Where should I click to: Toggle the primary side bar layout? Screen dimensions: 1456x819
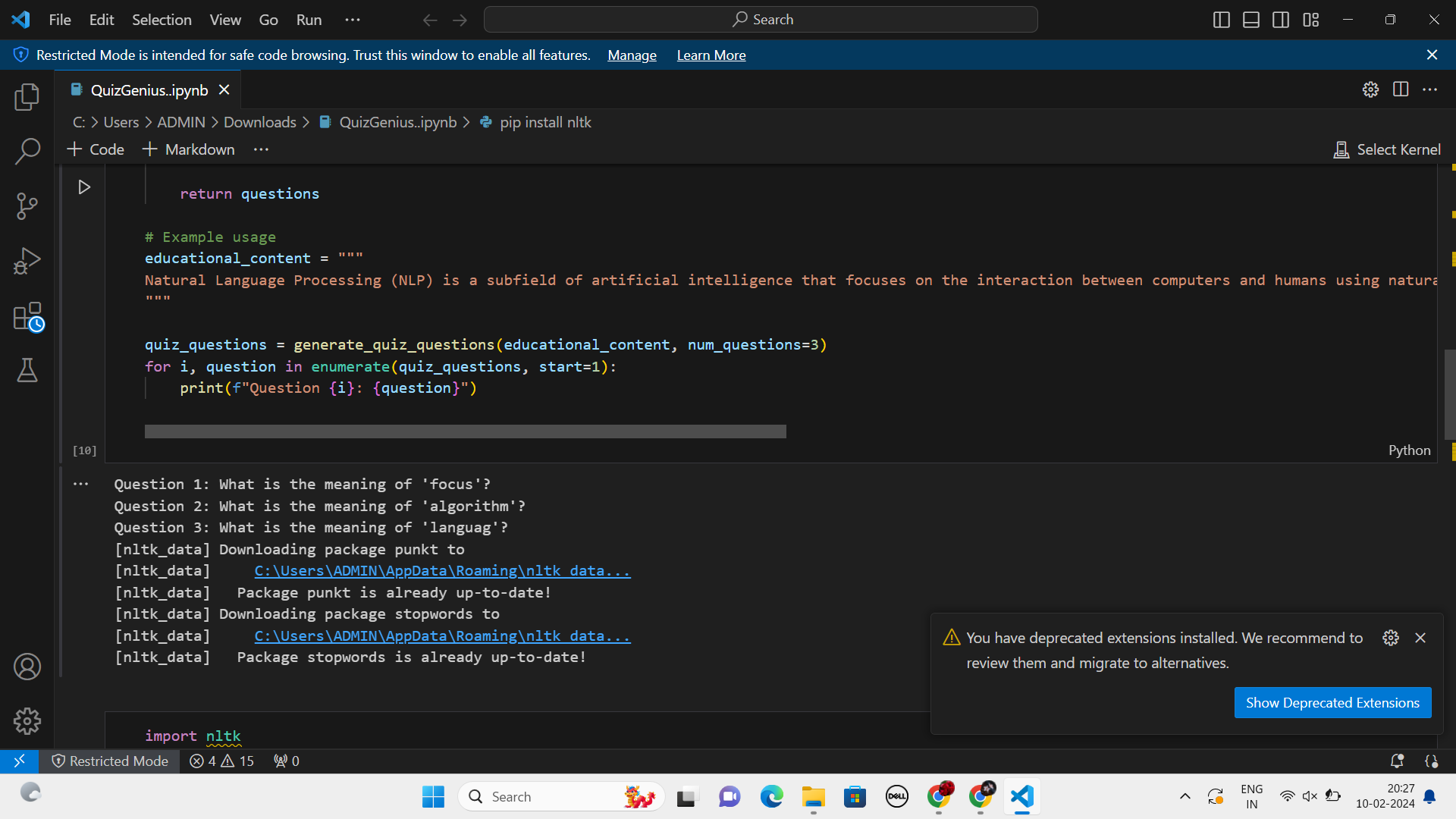(1221, 20)
